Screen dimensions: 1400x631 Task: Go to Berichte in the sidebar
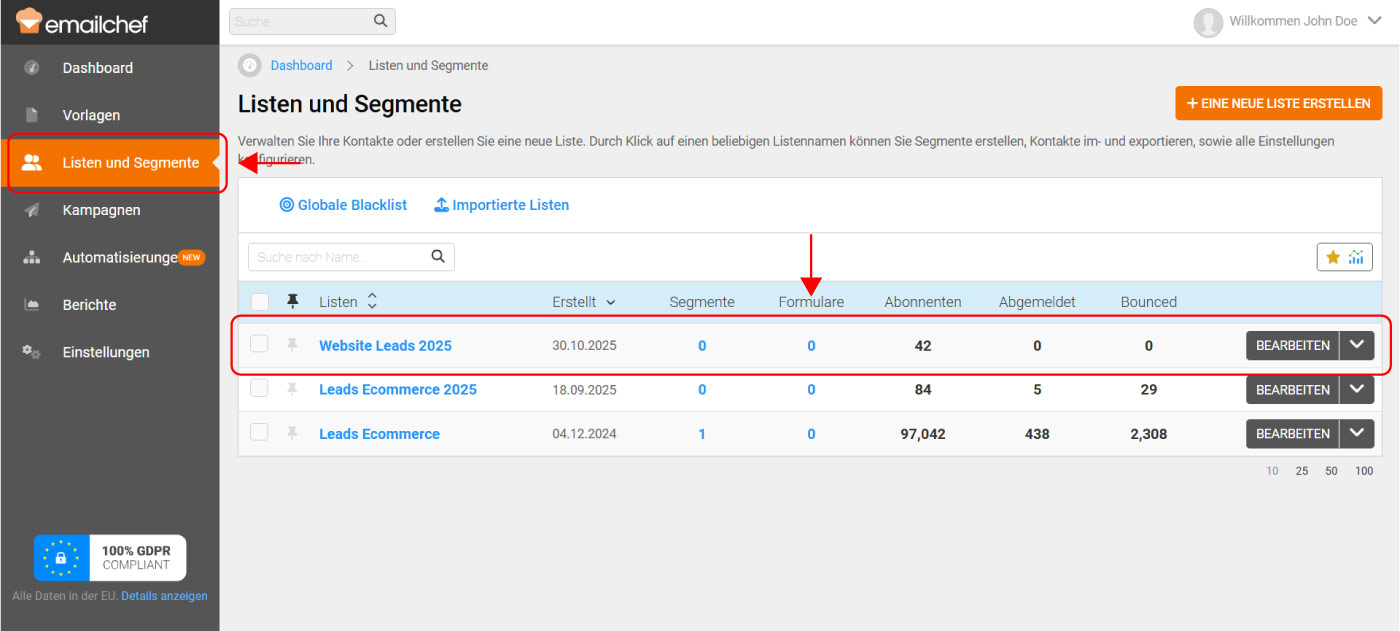coord(89,305)
